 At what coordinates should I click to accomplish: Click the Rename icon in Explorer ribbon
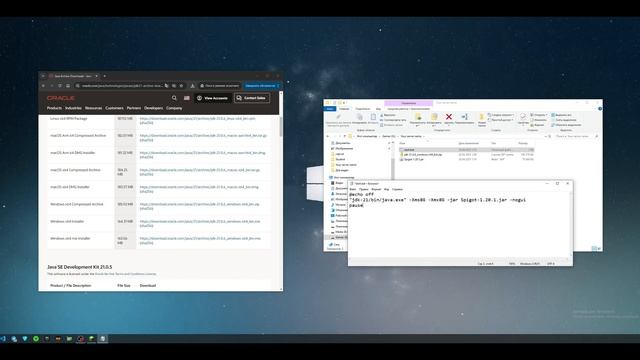point(464,117)
